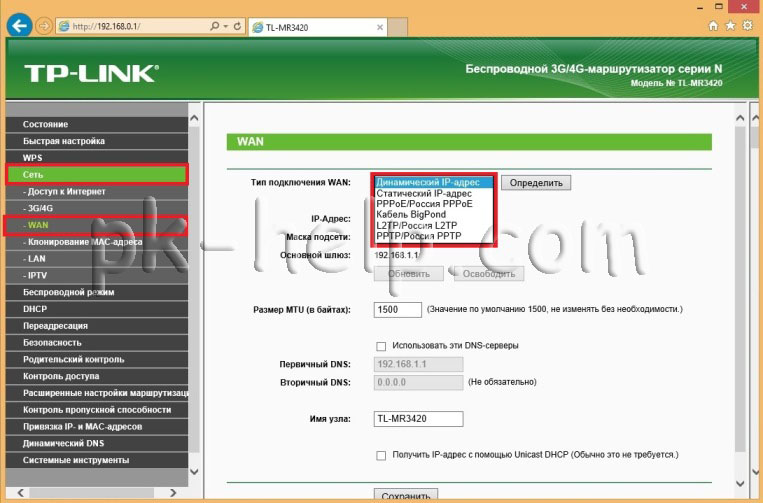Image resolution: width=763 pixels, height=503 pixels.
Task: Click the Первичный DNS field
Action: [418, 364]
